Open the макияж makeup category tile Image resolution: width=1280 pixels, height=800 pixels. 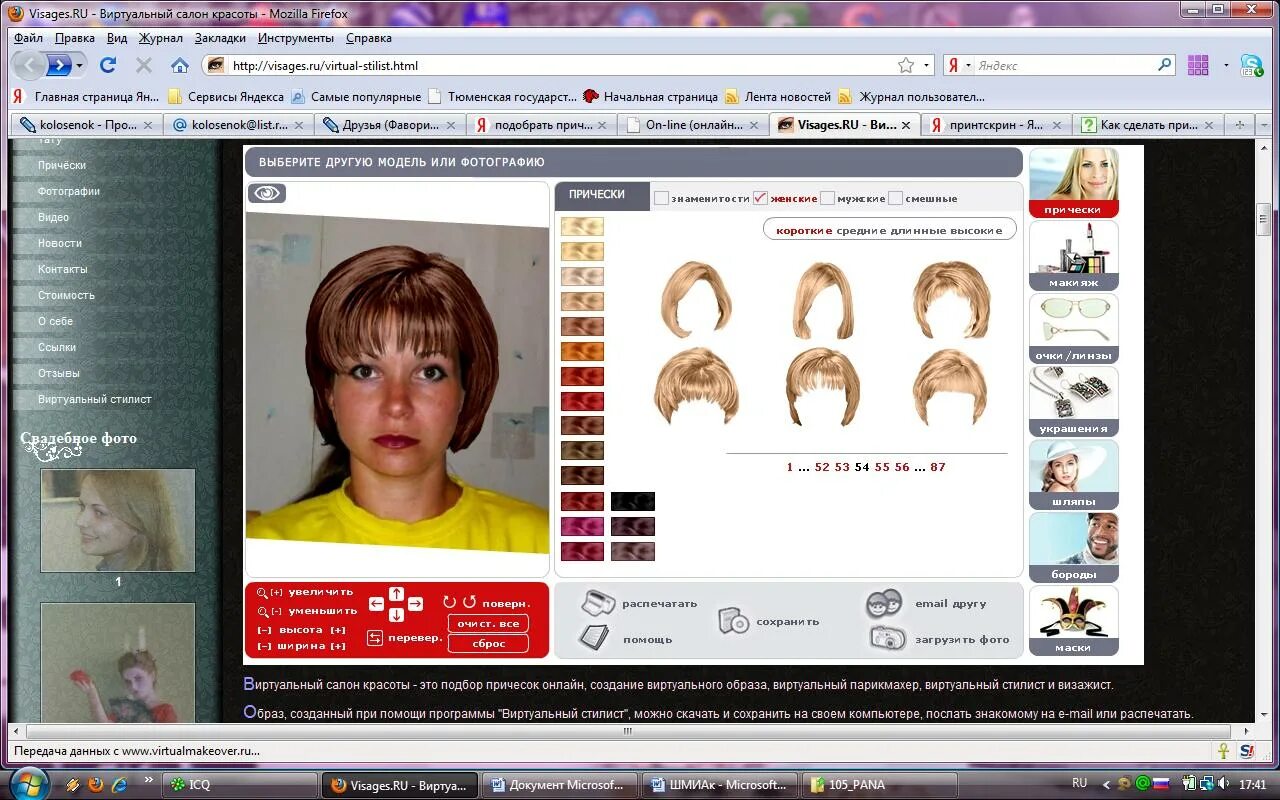(x=1073, y=256)
